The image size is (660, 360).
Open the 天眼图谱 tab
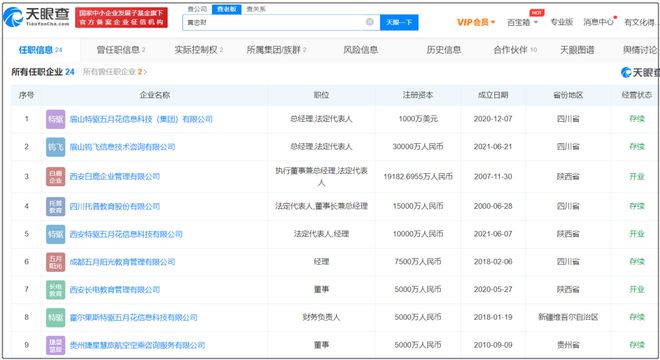[577, 50]
